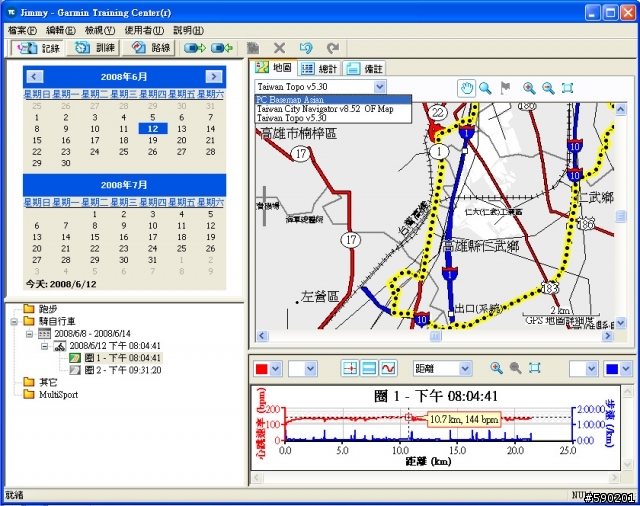Open the 訓練 (Workouts) toolbar button
The image size is (640, 506).
coord(94,48)
